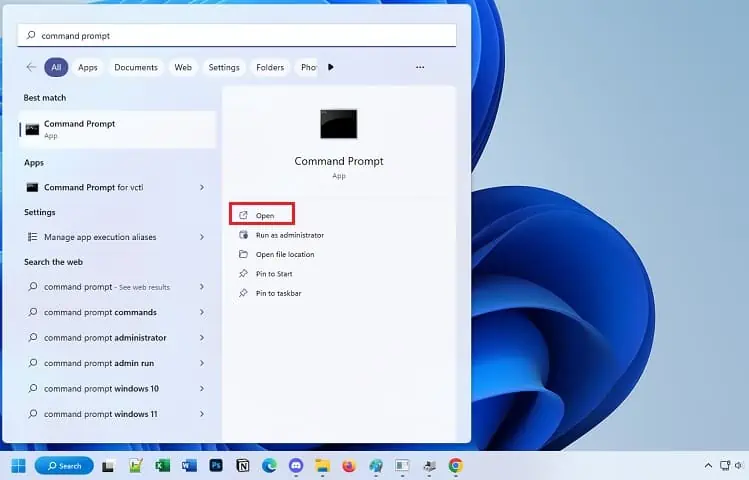Launch Google Chrome from the taskbar
The image size is (749, 480).
tap(456, 466)
